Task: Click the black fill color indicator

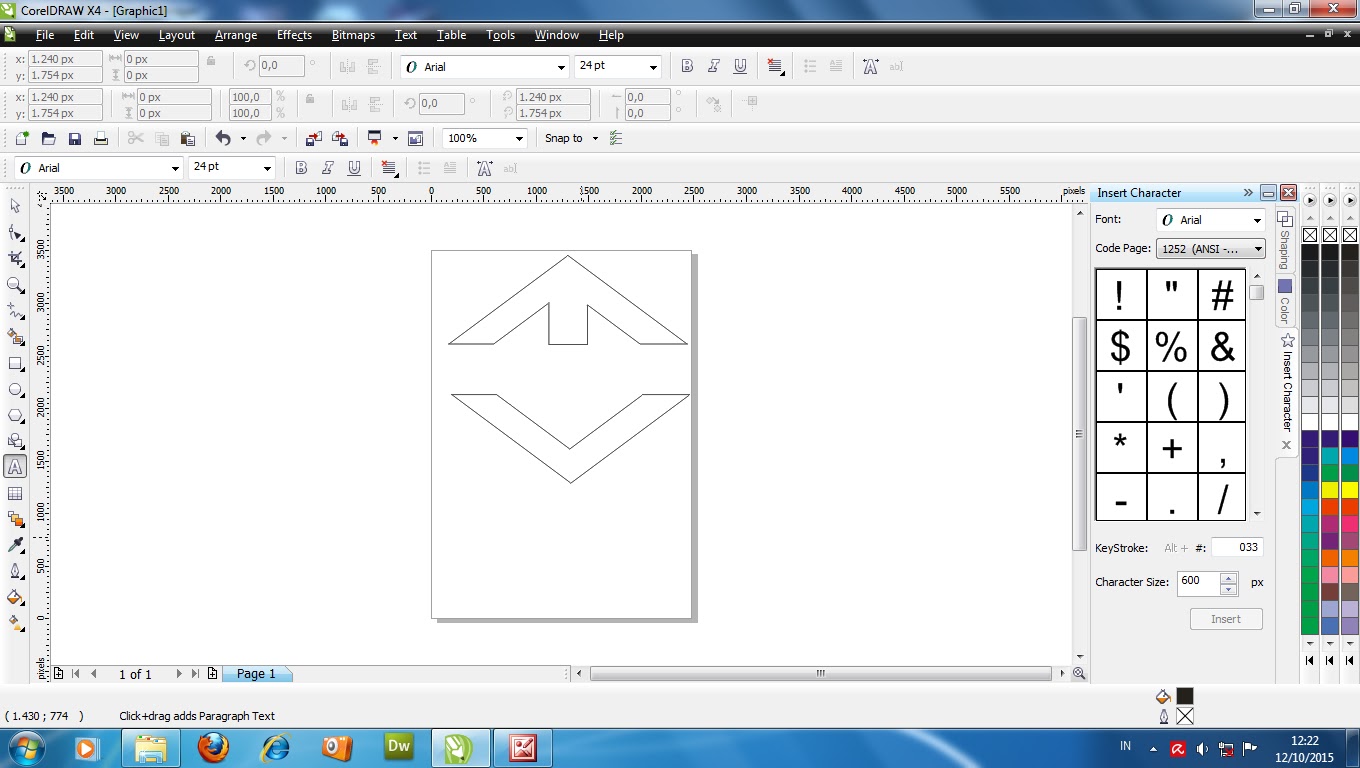Action: 1185,696
